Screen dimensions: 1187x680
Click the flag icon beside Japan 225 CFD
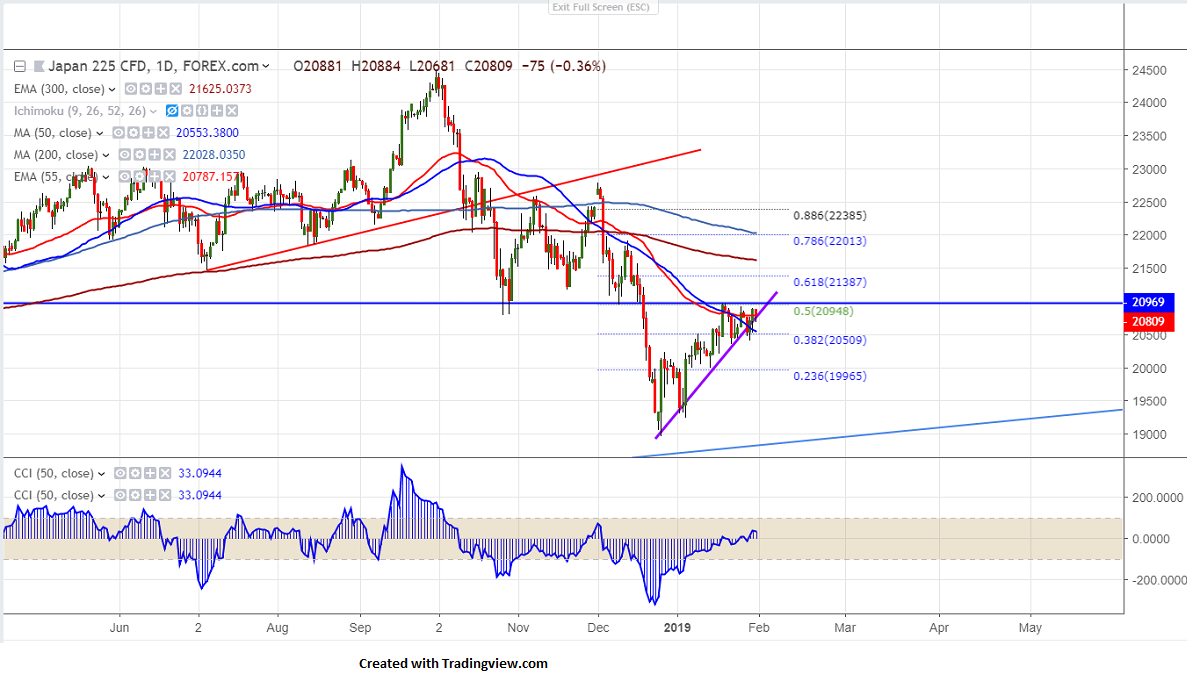pos(39,66)
